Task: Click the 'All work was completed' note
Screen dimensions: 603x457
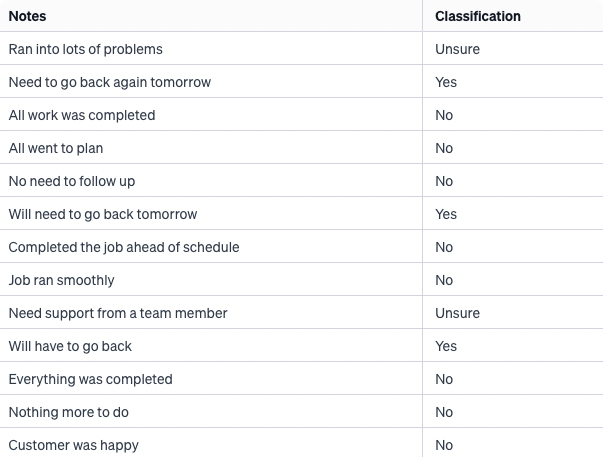Action: (x=82, y=115)
